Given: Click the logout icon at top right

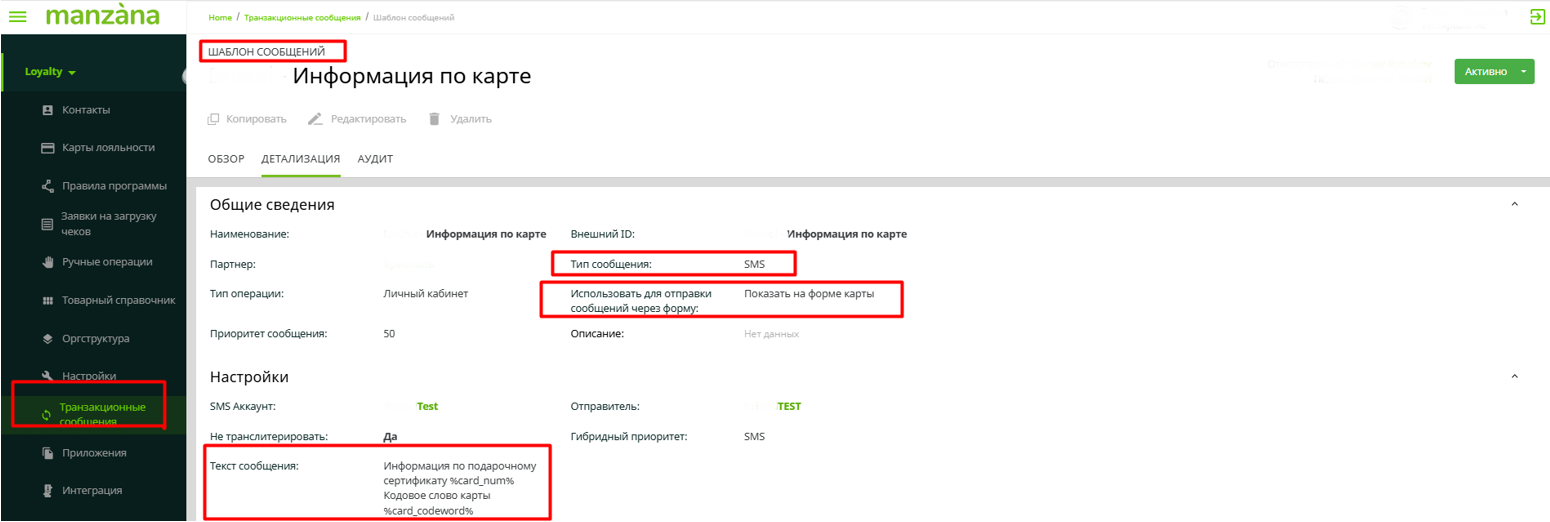Looking at the screenshot, I should [x=1536, y=16].
